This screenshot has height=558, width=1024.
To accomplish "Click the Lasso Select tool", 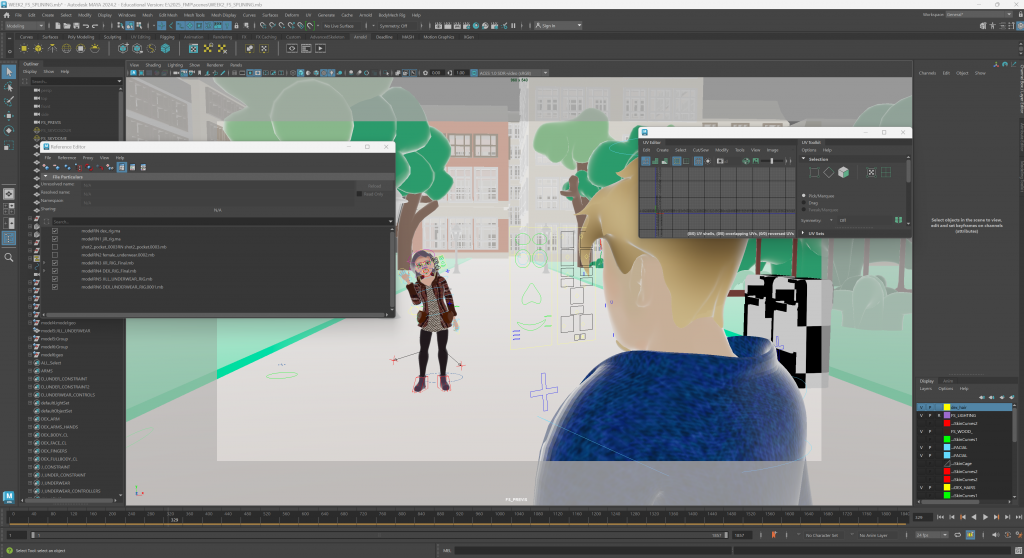I will (9, 87).
